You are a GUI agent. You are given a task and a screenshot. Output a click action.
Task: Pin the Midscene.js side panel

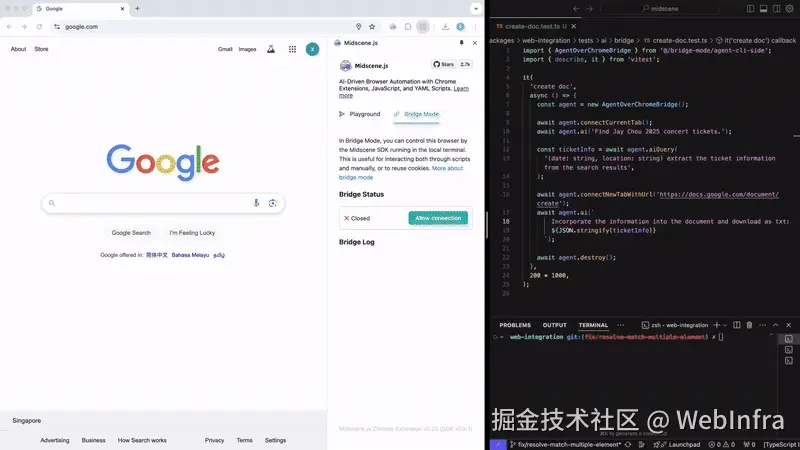(462, 43)
